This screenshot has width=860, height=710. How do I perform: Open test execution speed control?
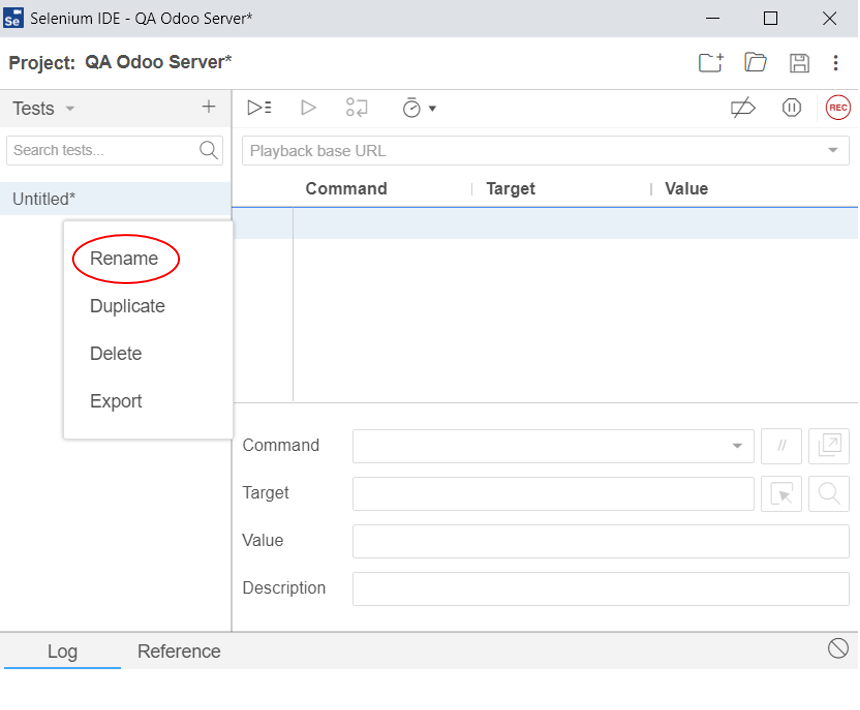pos(419,108)
